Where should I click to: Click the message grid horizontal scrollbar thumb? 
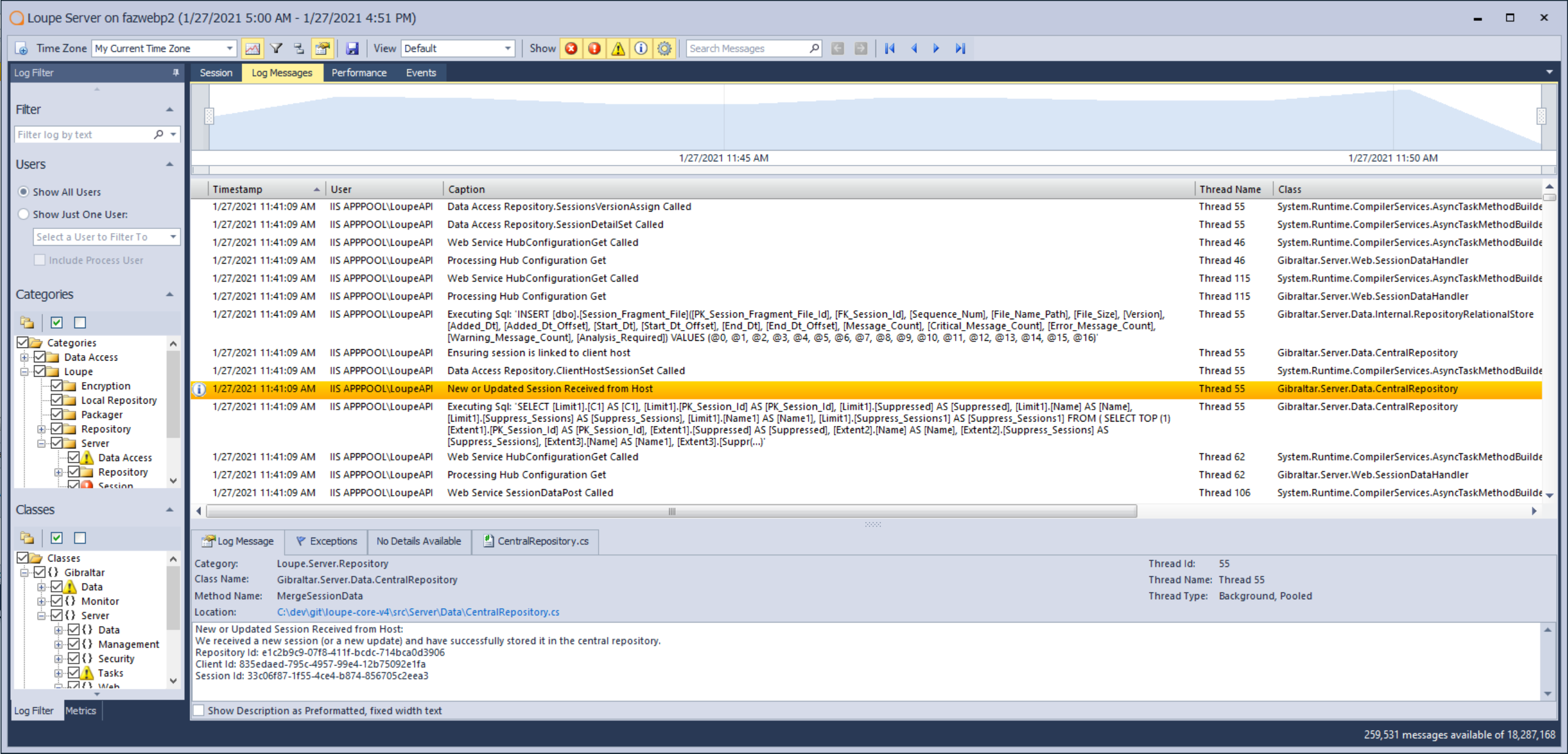point(672,512)
